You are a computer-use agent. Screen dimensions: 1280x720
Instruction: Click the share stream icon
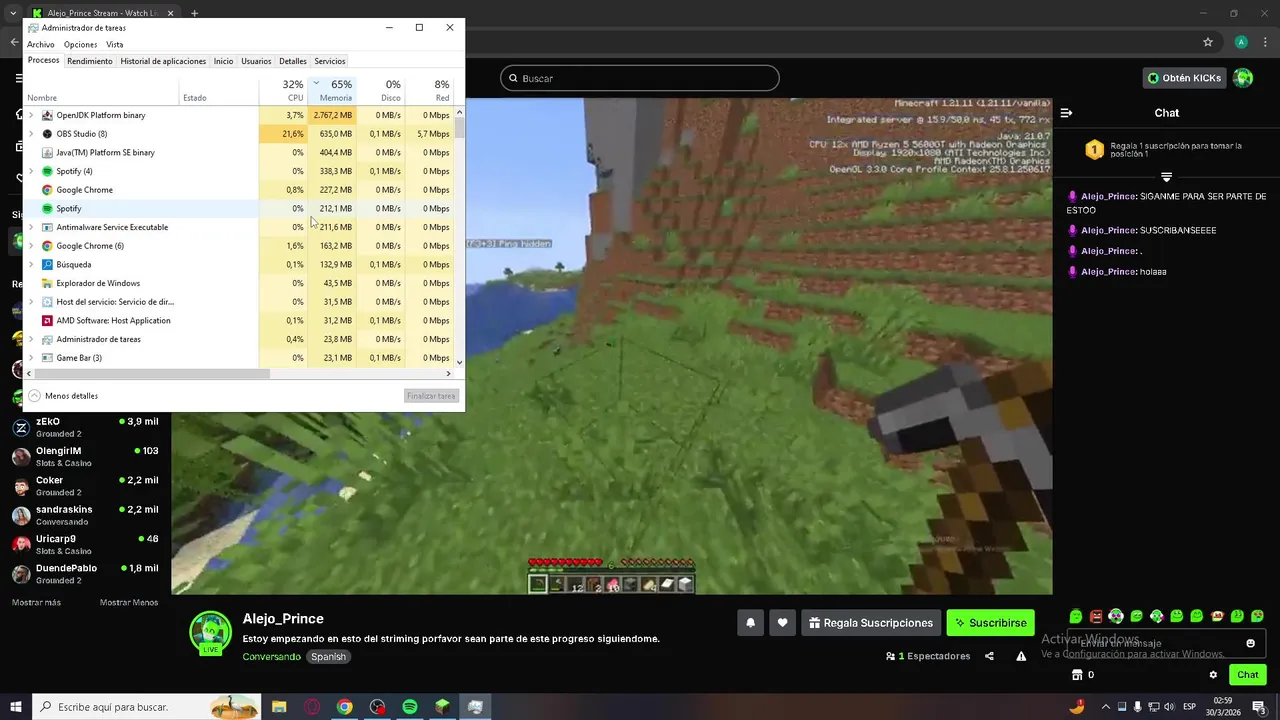pos(989,656)
